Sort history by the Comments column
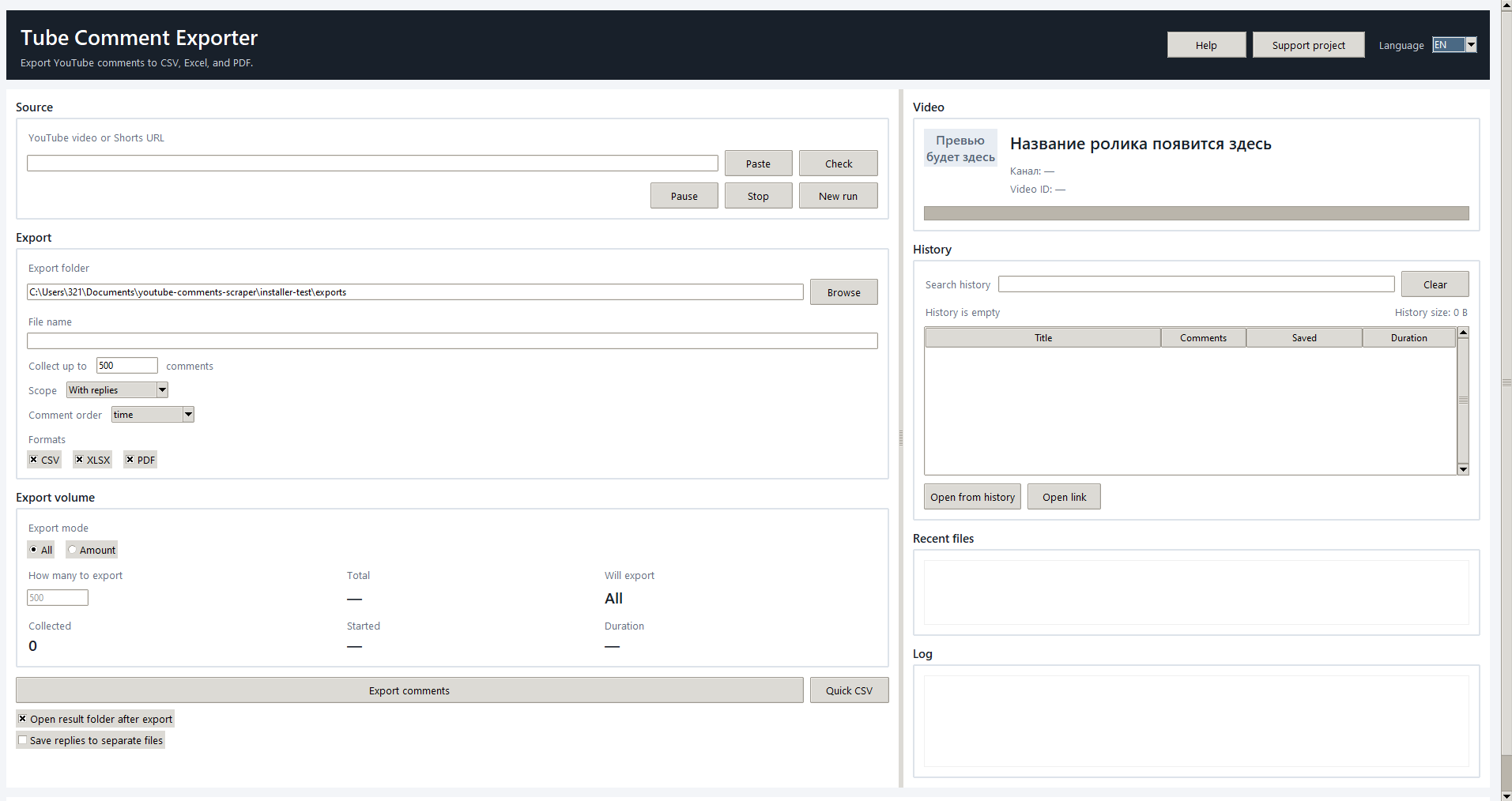1512x801 pixels. (1203, 338)
